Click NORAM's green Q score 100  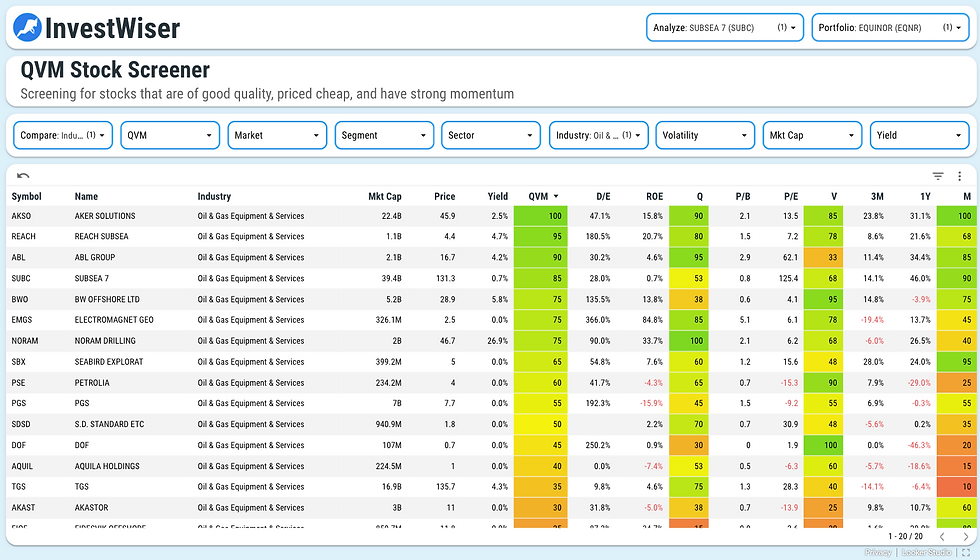(x=689, y=341)
